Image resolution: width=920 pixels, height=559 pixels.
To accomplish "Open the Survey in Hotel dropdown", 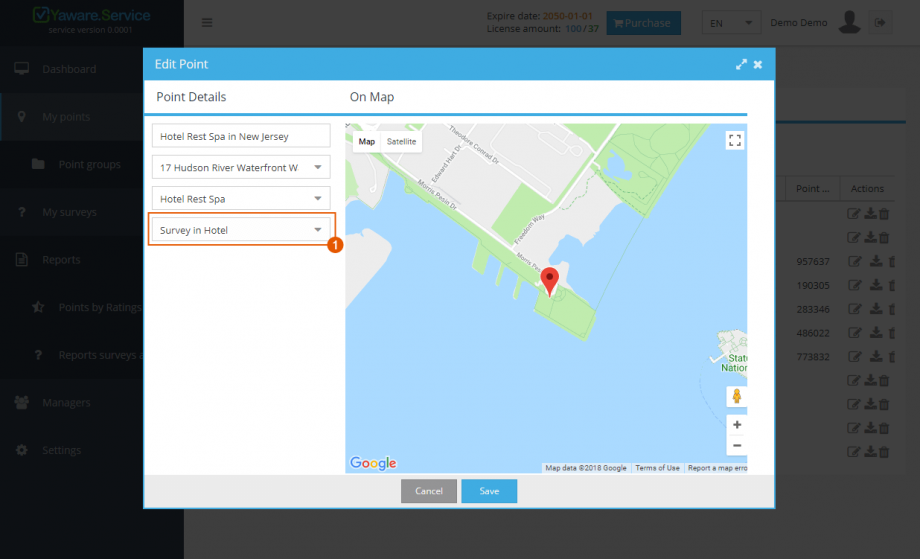I will pos(241,230).
